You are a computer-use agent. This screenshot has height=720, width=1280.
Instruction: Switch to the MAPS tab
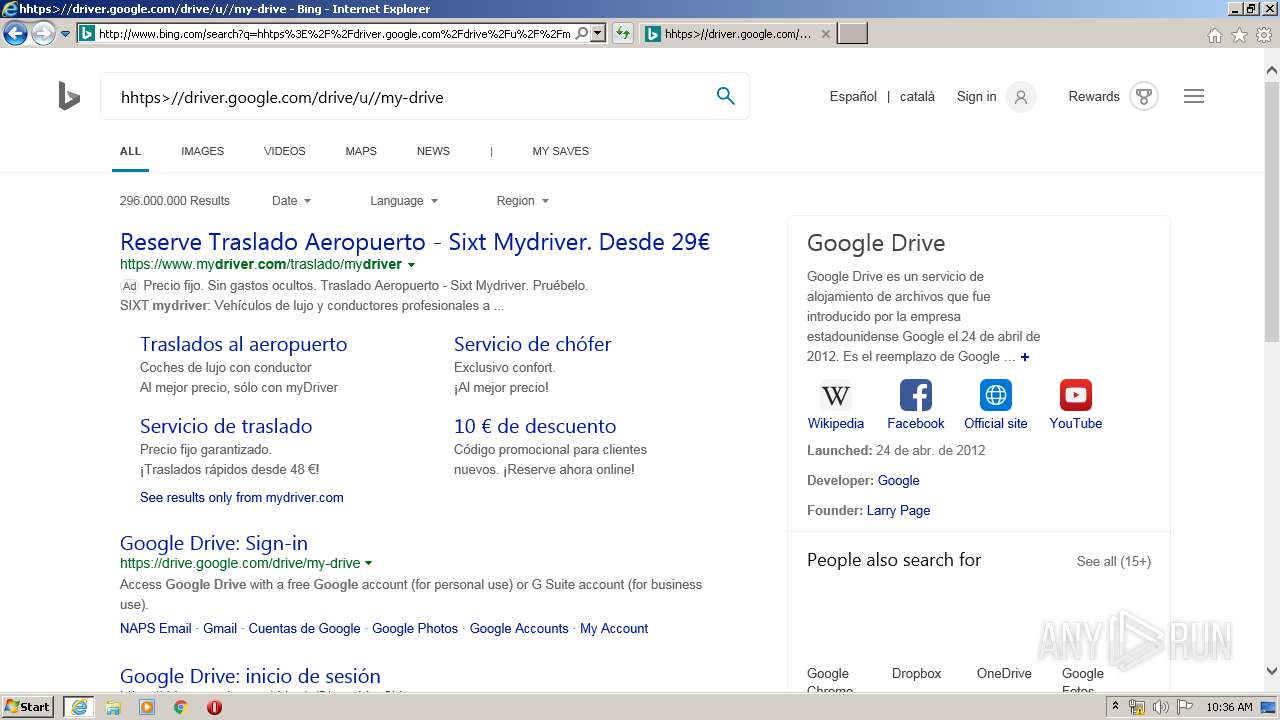click(361, 151)
